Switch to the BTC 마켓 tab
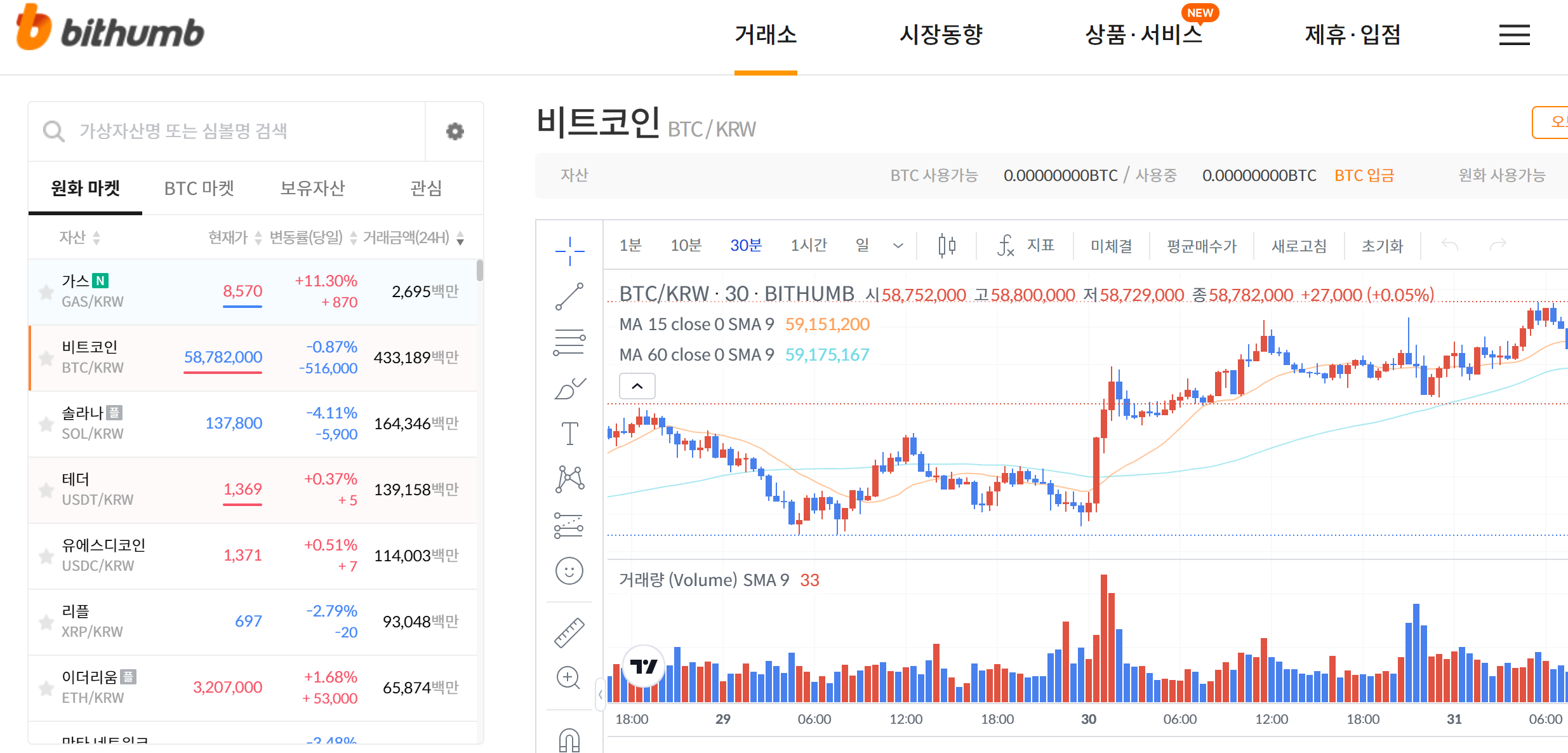Image resolution: width=1568 pixels, height=753 pixels. (x=199, y=187)
